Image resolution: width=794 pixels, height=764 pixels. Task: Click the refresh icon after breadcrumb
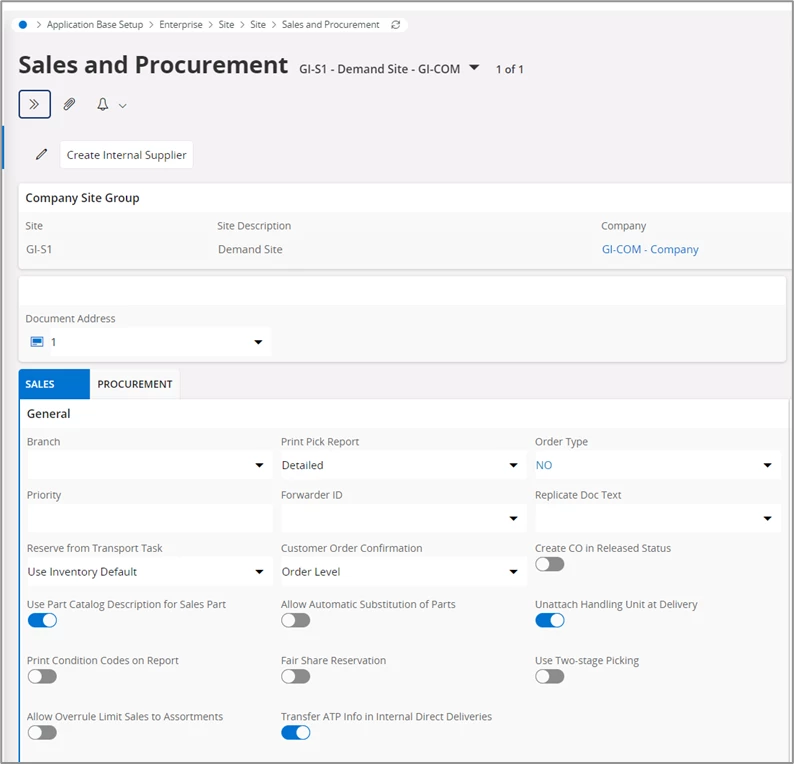396,24
